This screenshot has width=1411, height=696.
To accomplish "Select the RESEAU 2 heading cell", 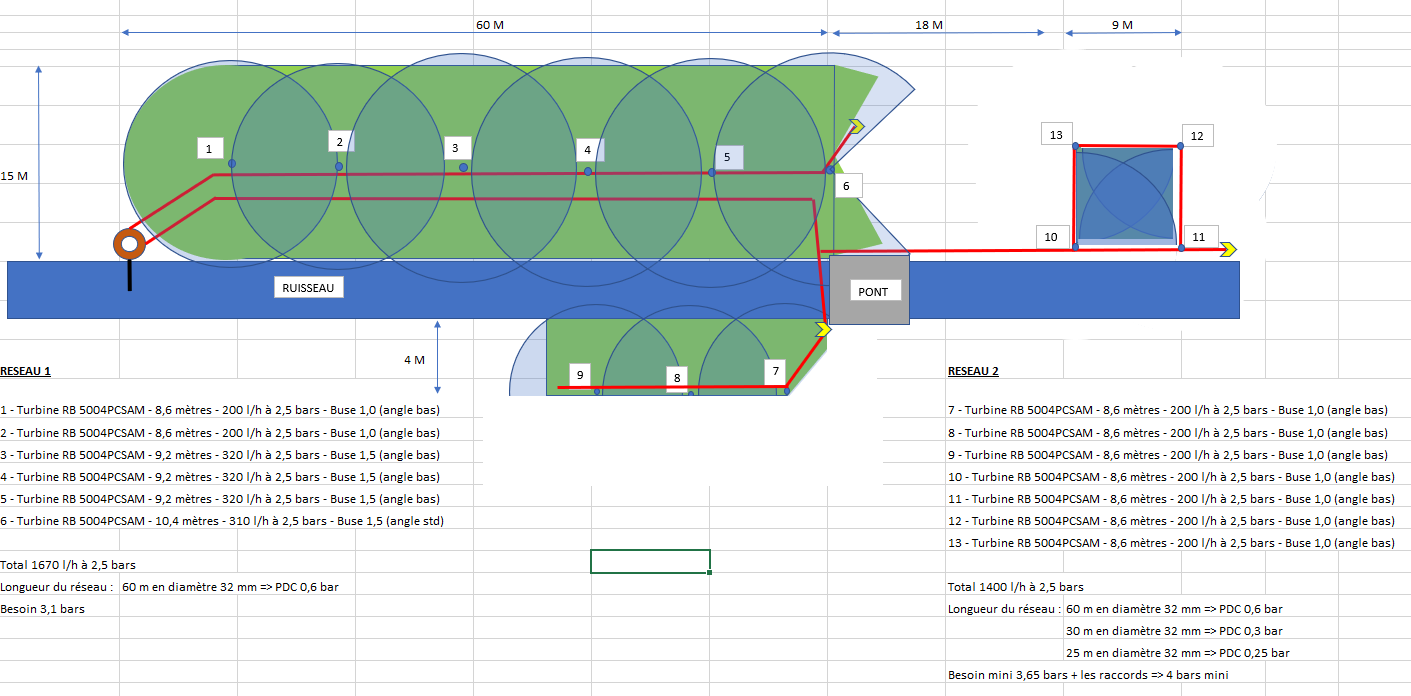I will 973,371.
